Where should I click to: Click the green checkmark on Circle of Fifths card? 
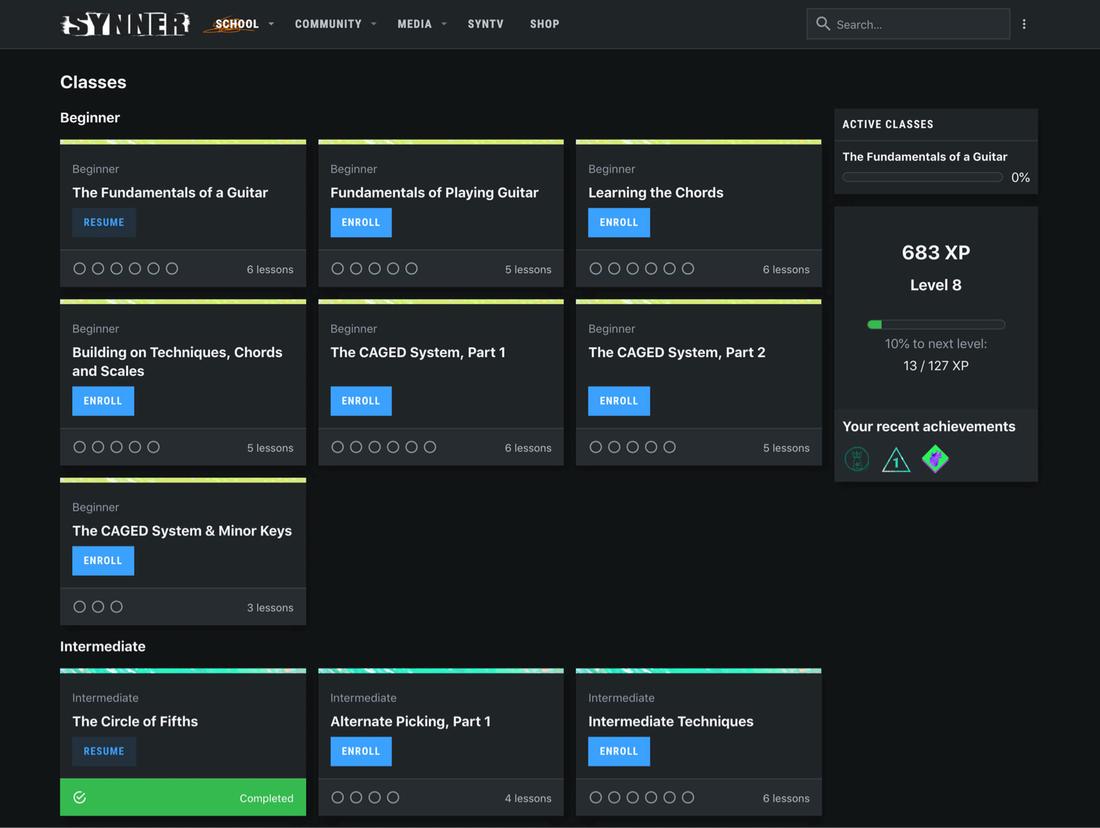pos(79,797)
